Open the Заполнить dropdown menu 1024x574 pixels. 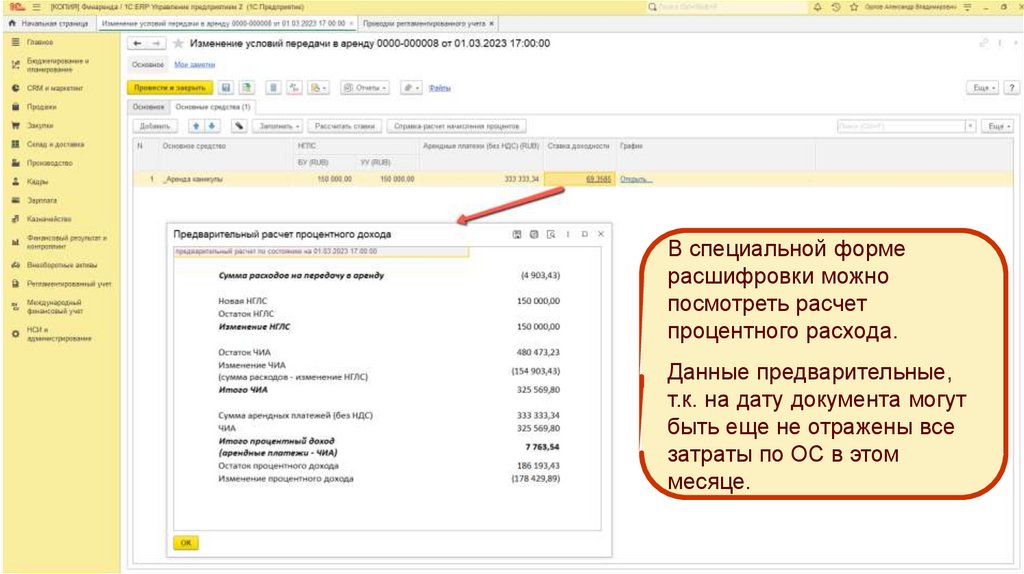280,127
